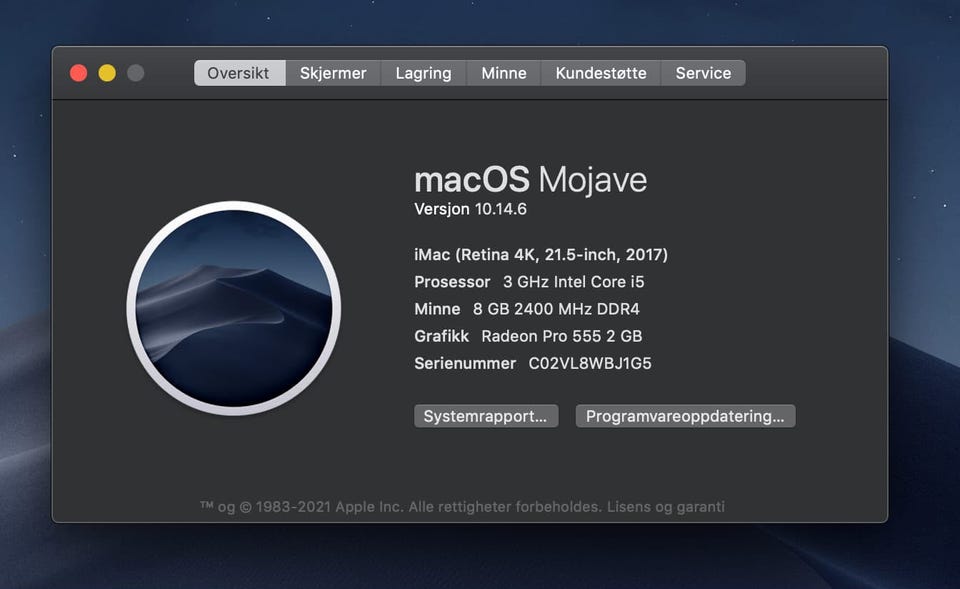Close the window with the red button
Image resolution: width=960 pixels, height=589 pixels.
(78, 73)
